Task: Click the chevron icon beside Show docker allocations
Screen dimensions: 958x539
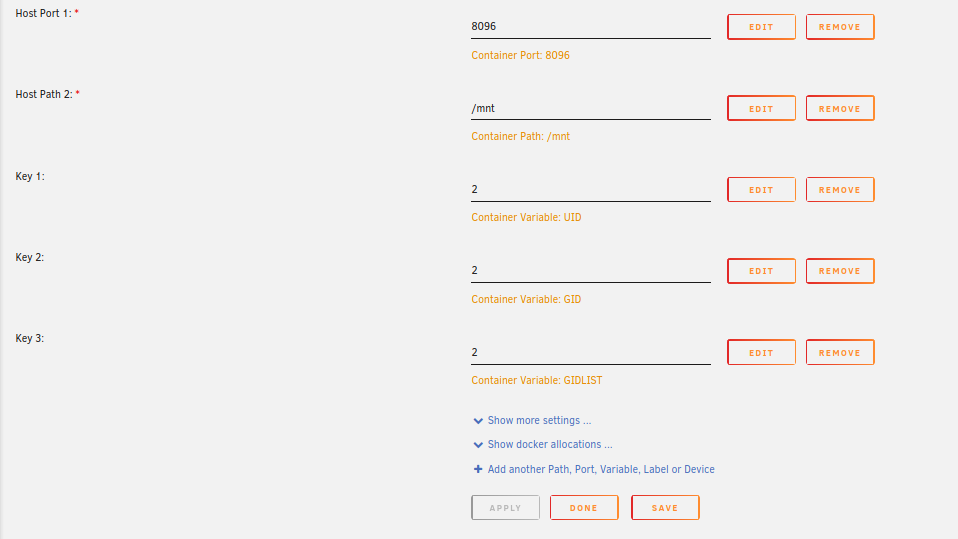Action: (478, 445)
